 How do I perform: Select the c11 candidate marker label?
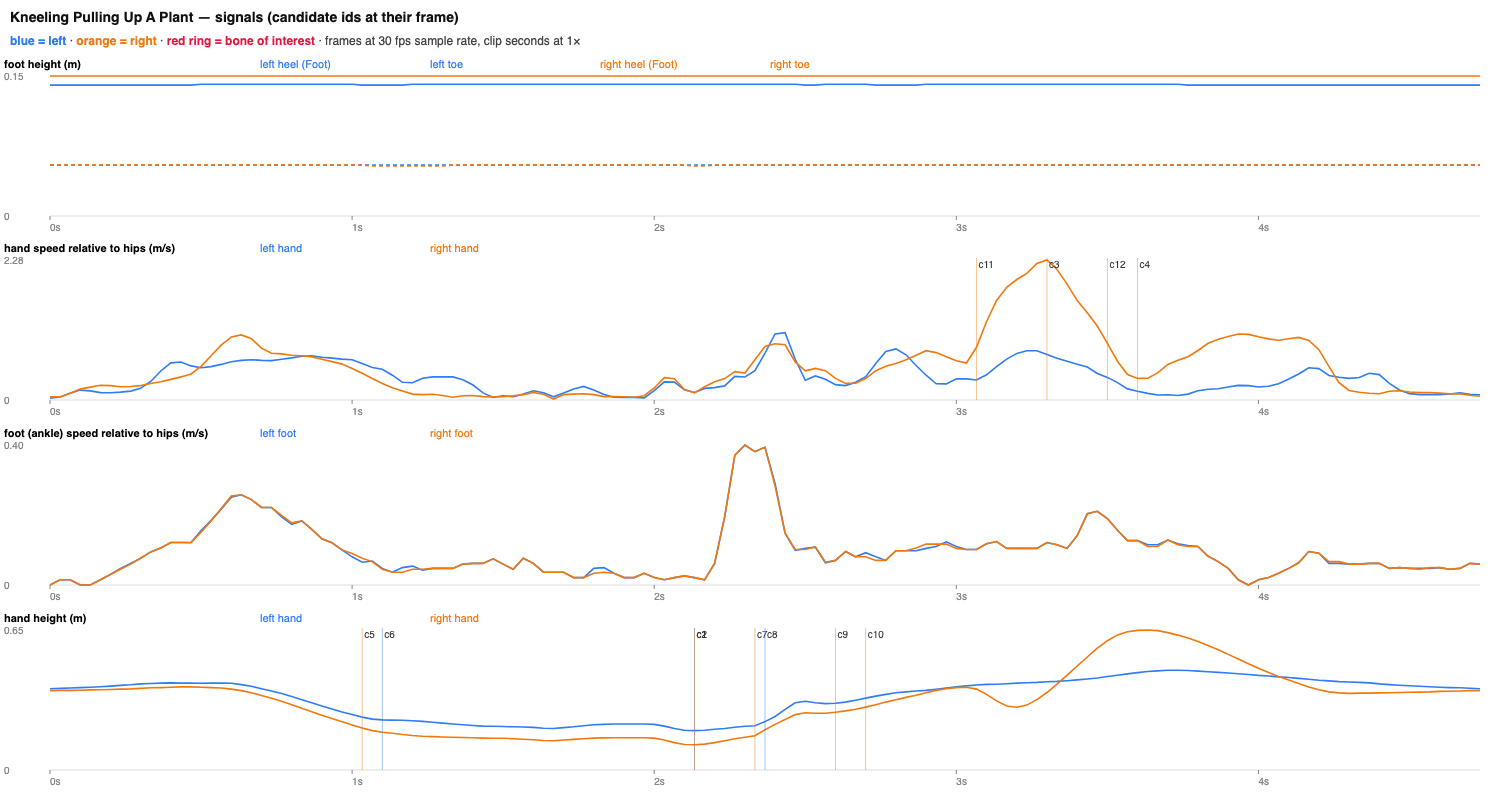[x=986, y=265]
